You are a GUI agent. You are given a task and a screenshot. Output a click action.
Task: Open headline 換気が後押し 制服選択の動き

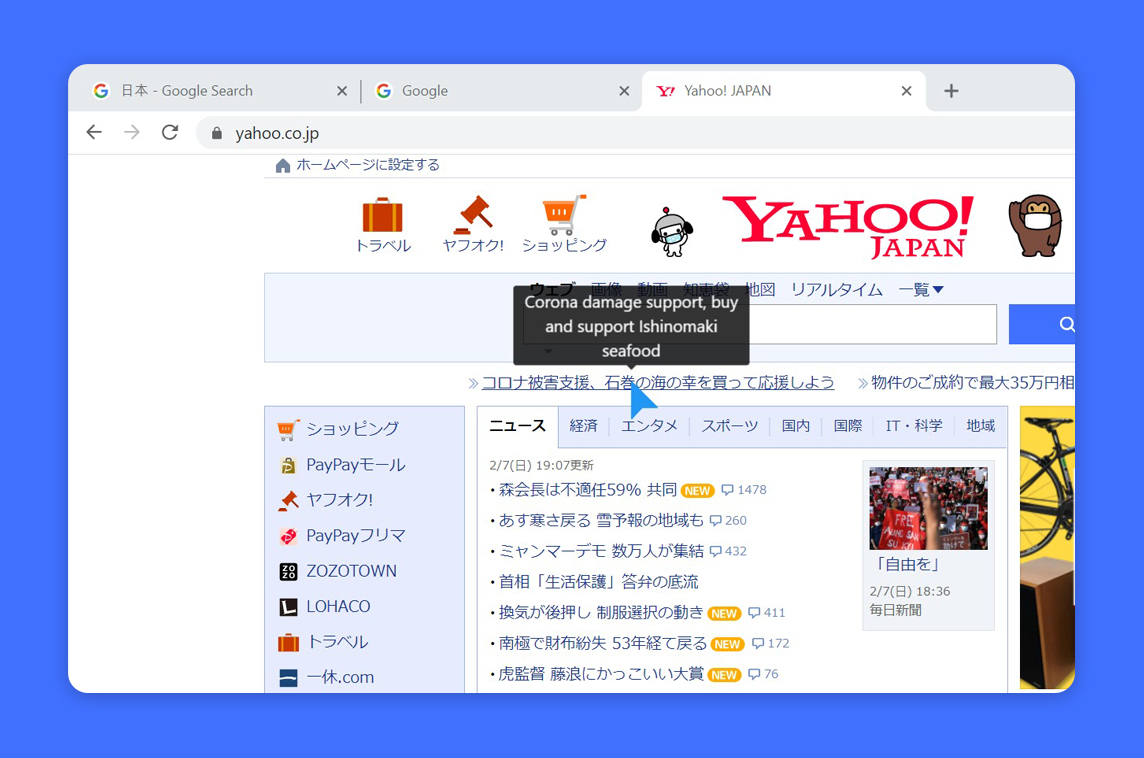[601, 612]
